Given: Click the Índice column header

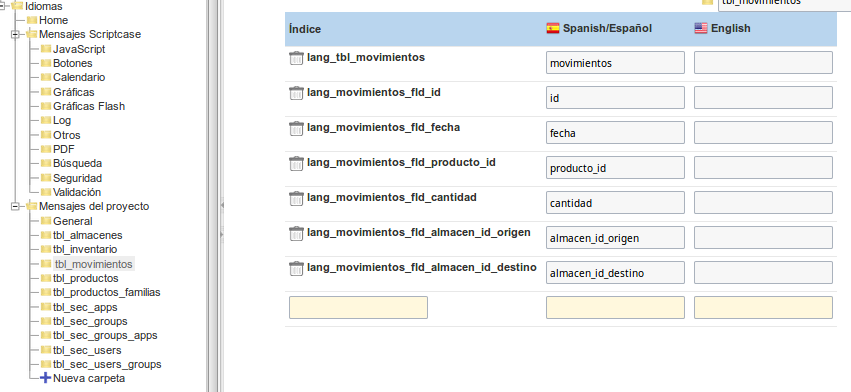Looking at the screenshot, I should click(304, 29).
